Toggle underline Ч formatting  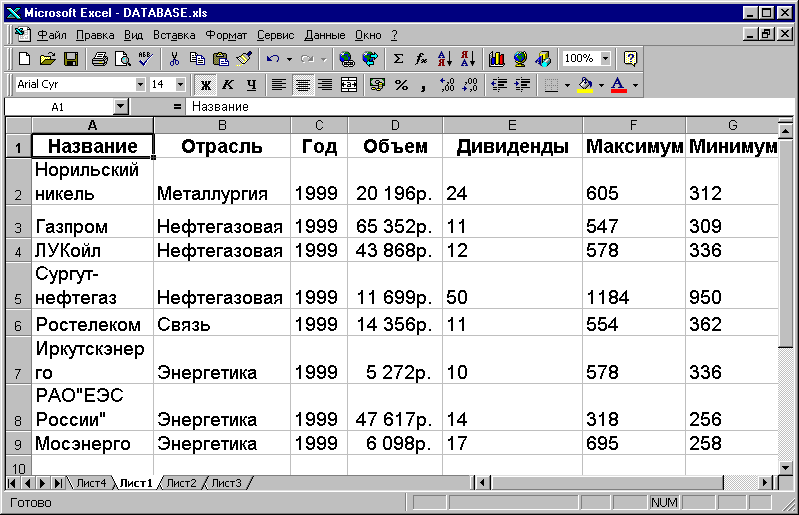click(x=251, y=85)
